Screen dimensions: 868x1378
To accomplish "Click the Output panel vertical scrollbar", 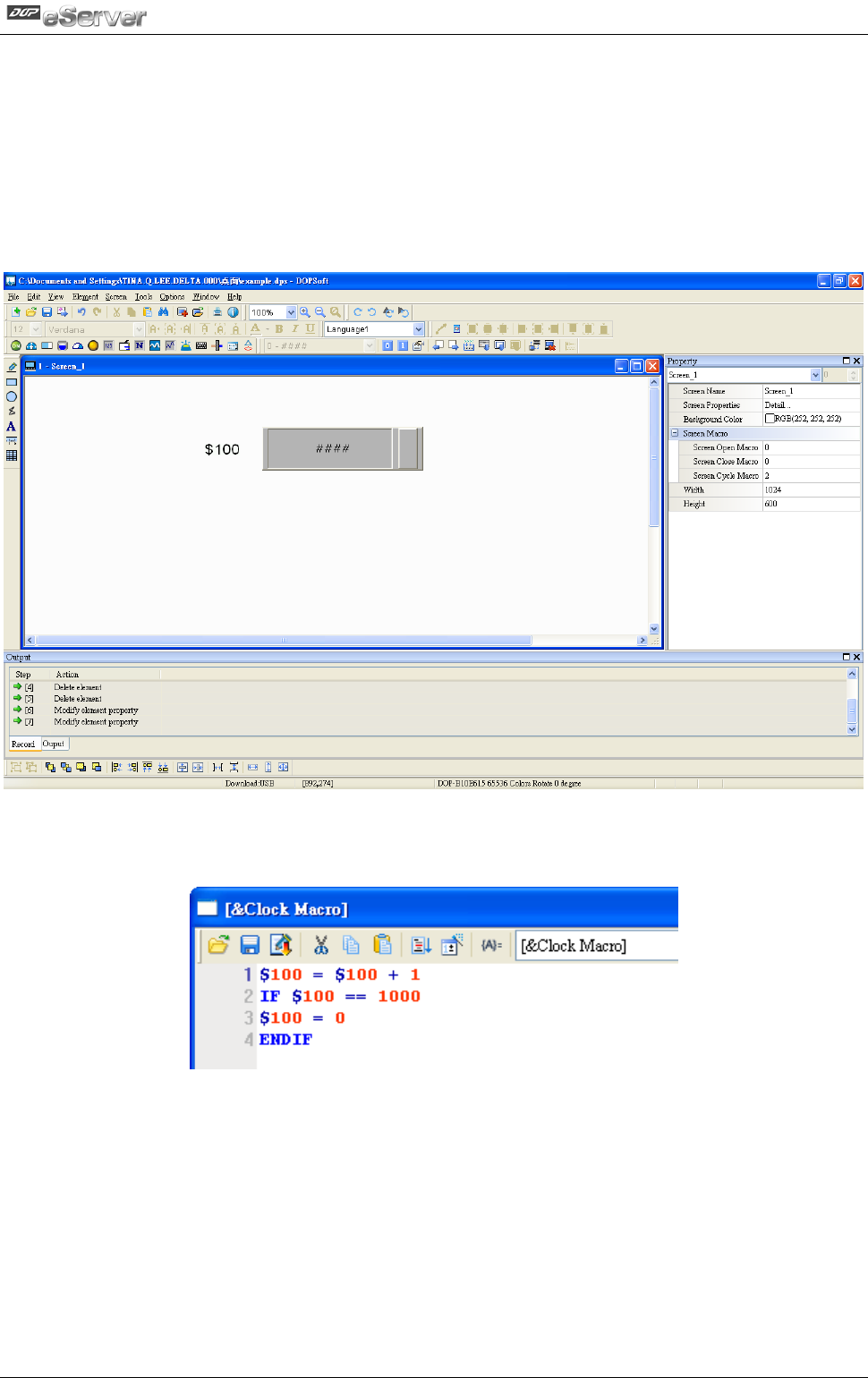I will [852, 702].
